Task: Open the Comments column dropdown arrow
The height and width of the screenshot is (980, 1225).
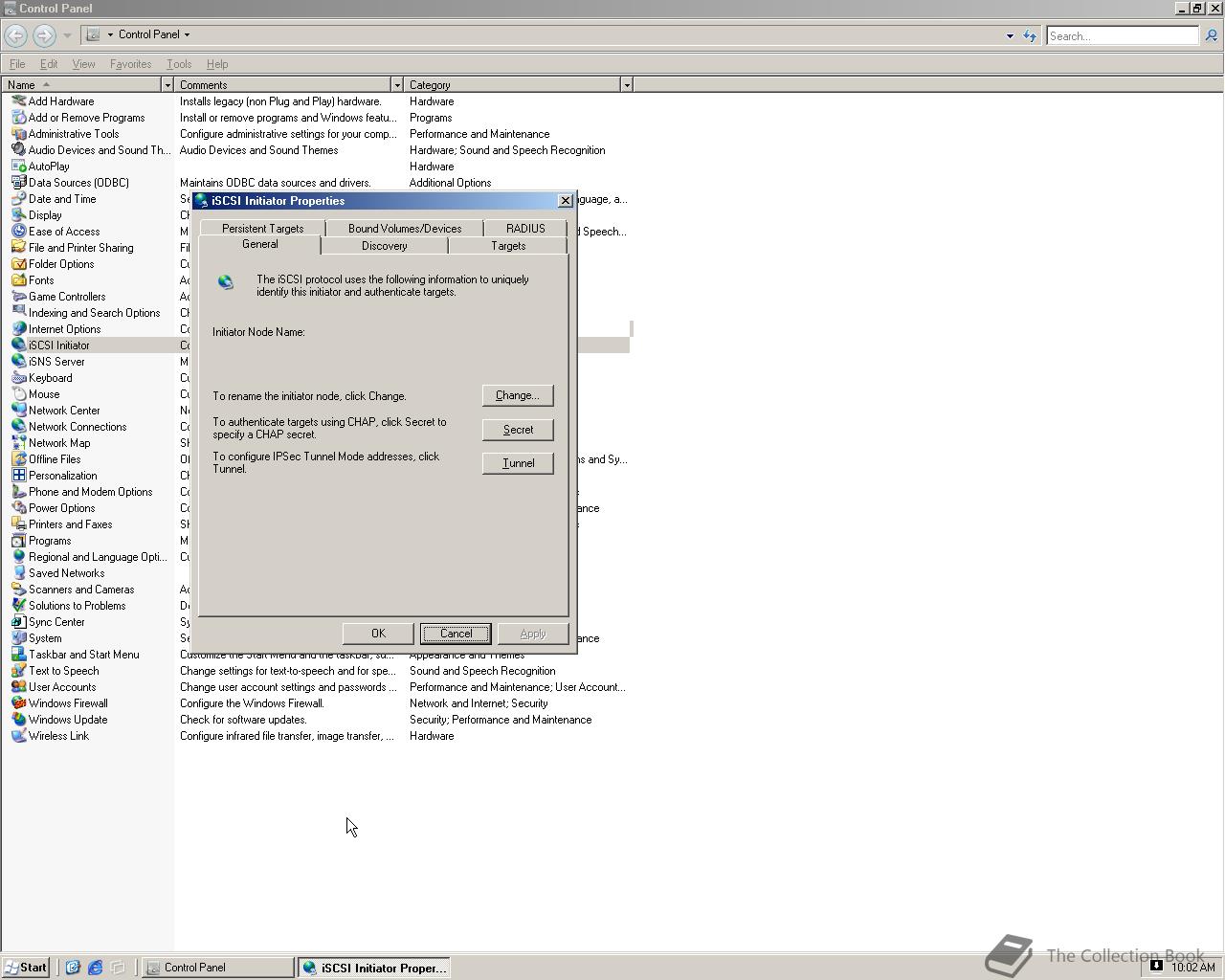Action: (x=397, y=85)
